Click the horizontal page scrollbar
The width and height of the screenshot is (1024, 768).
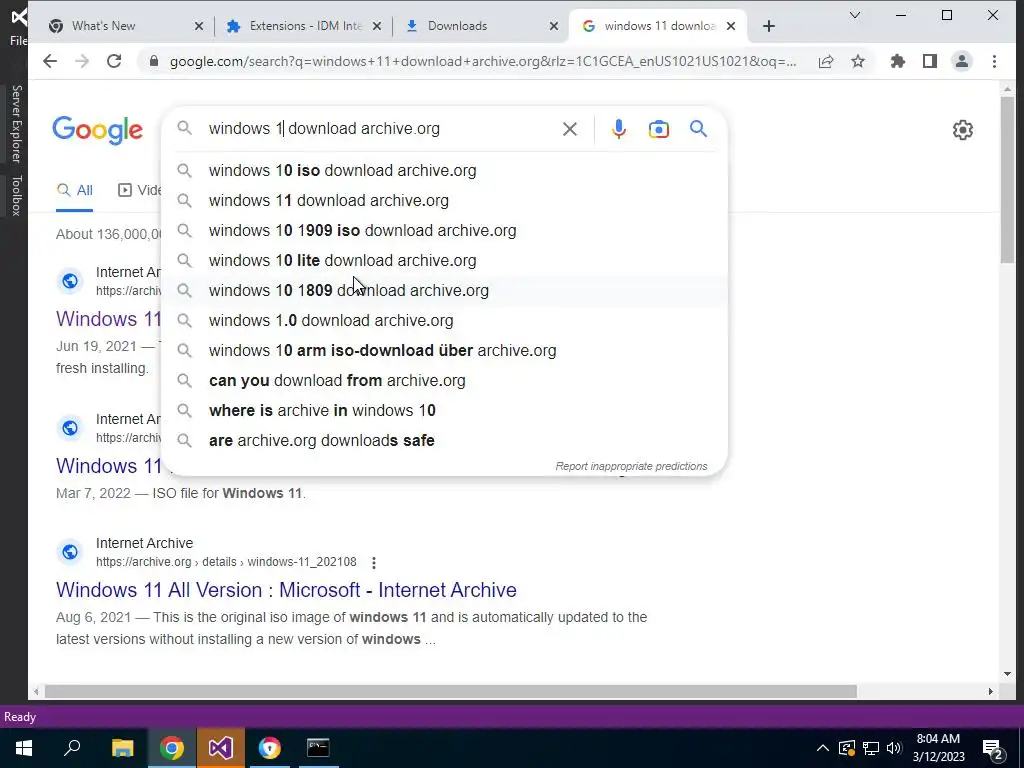click(451, 691)
